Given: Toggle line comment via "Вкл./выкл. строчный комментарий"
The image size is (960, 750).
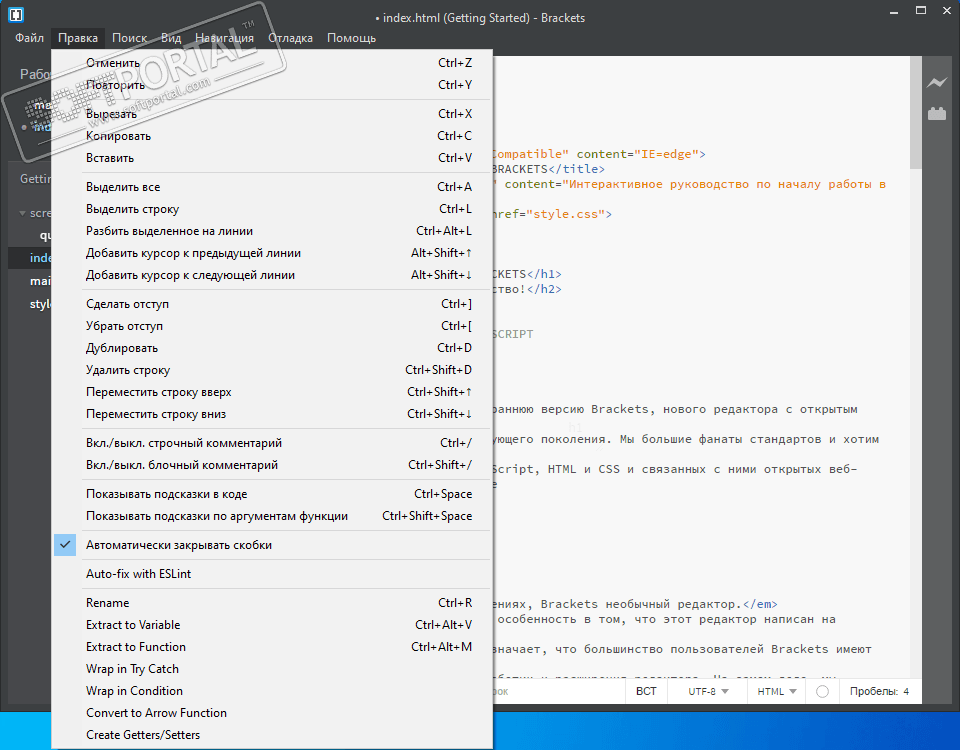Looking at the screenshot, I should (184, 443).
